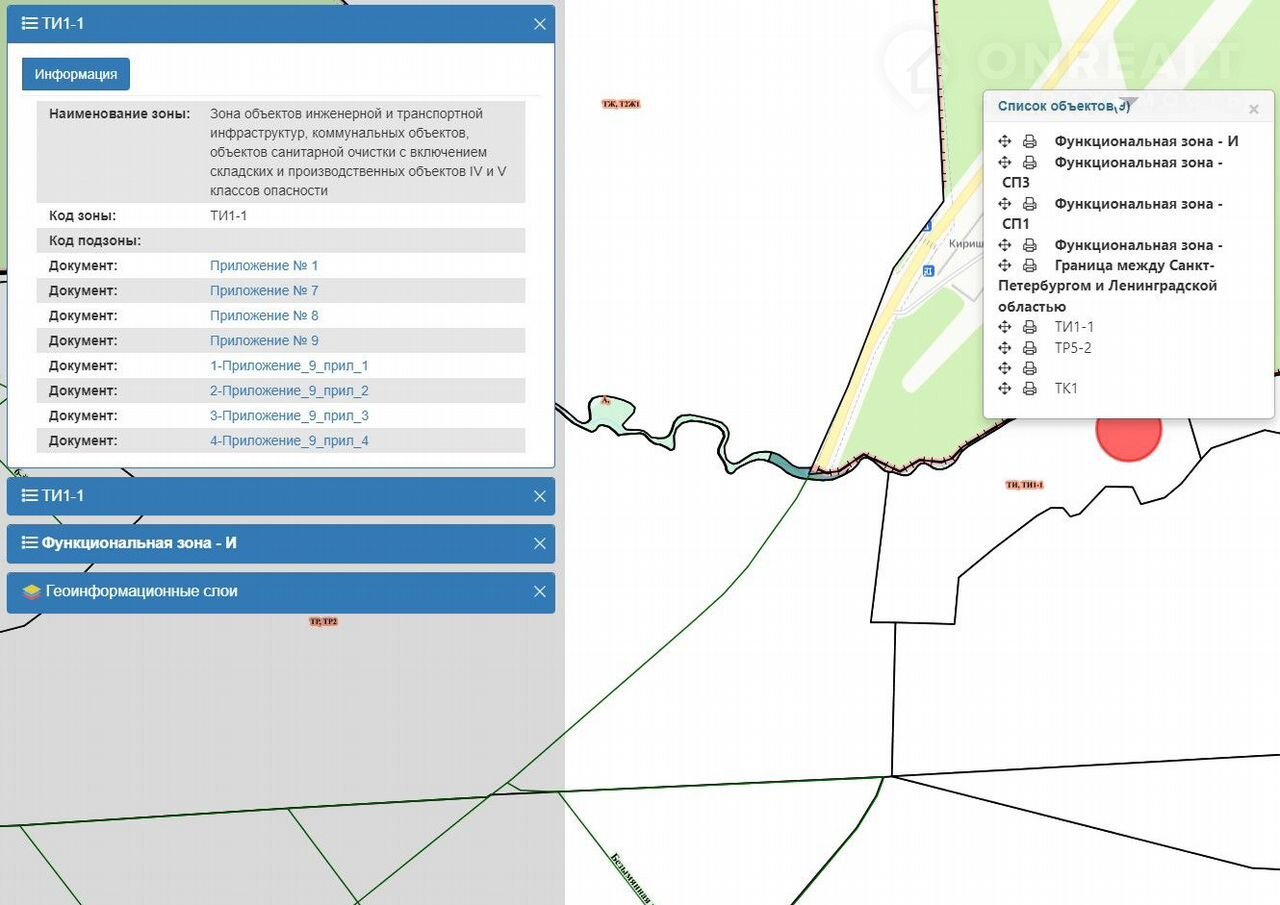Click move icon for Функциональная зона - СП3
1280x905 pixels.
(1005, 163)
